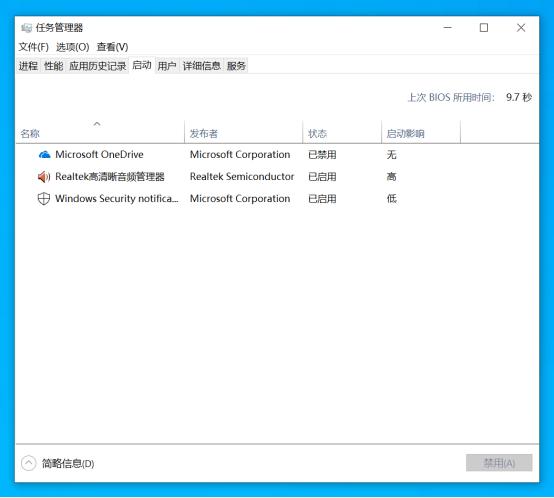Click the 上次 BIOS 所用时间 label
The height and width of the screenshot is (498, 554).
click(452, 97)
